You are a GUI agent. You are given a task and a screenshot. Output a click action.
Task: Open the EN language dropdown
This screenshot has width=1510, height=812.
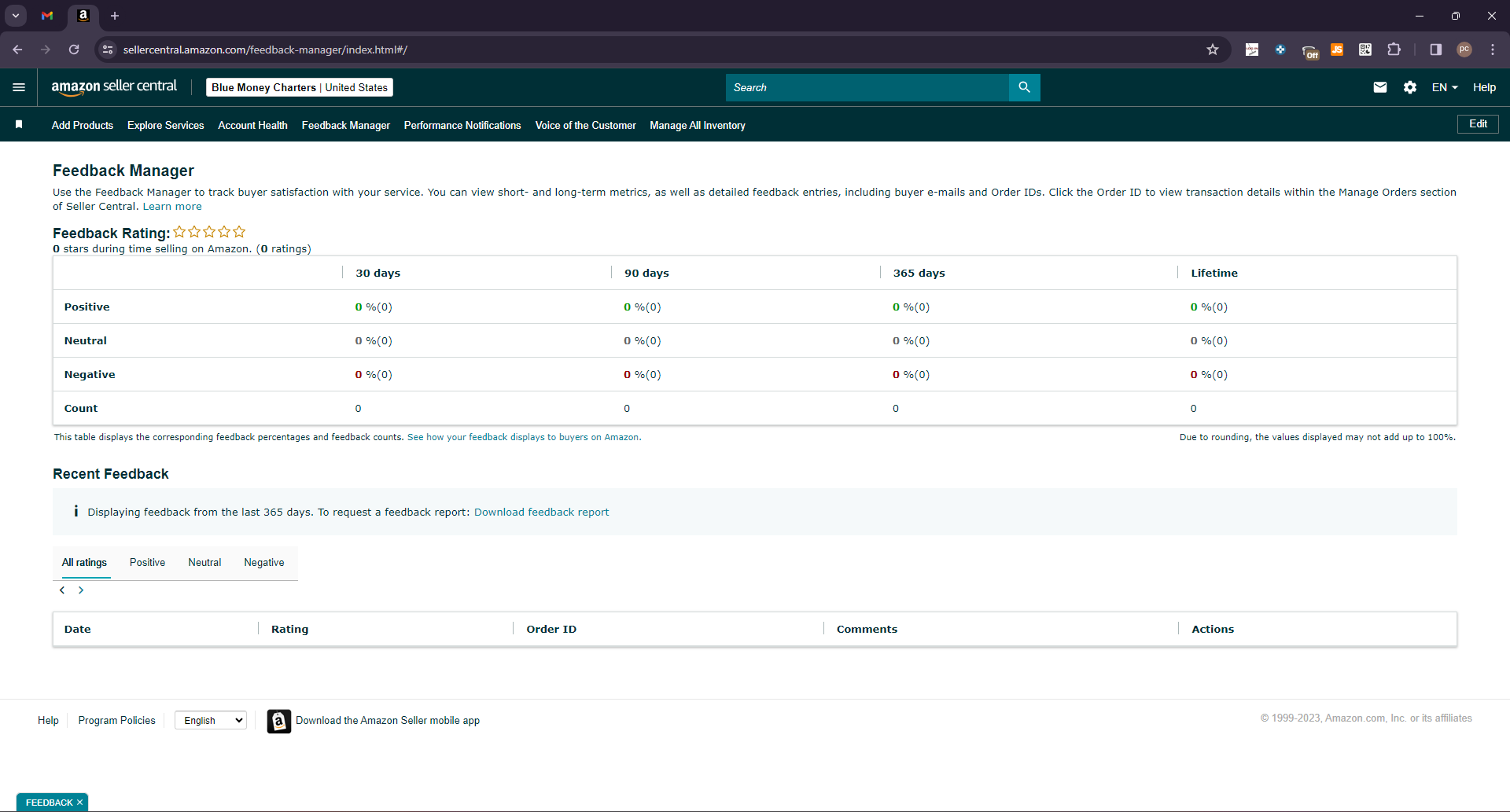click(x=1445, y=87)
